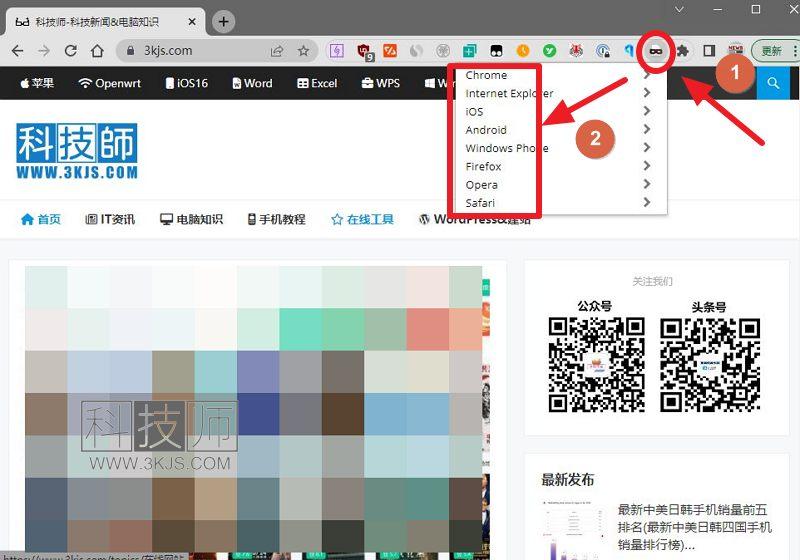Open the Word nav link
Screen dimensions: 800x560
253,83
